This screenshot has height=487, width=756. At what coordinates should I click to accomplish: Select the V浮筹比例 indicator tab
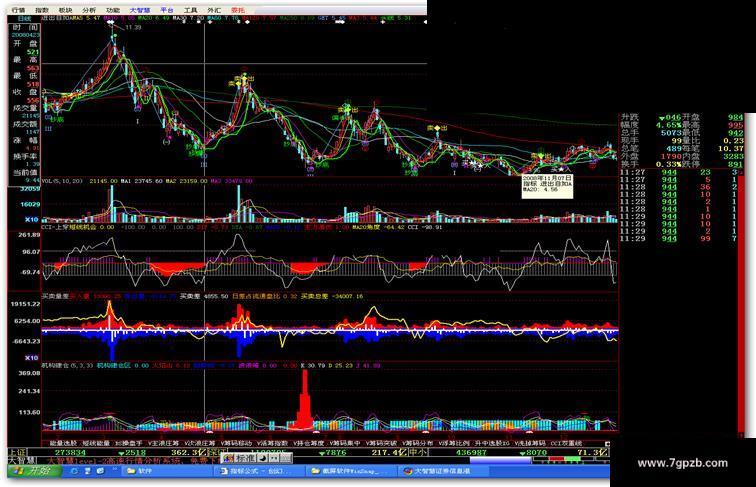[x=454, y=443]
